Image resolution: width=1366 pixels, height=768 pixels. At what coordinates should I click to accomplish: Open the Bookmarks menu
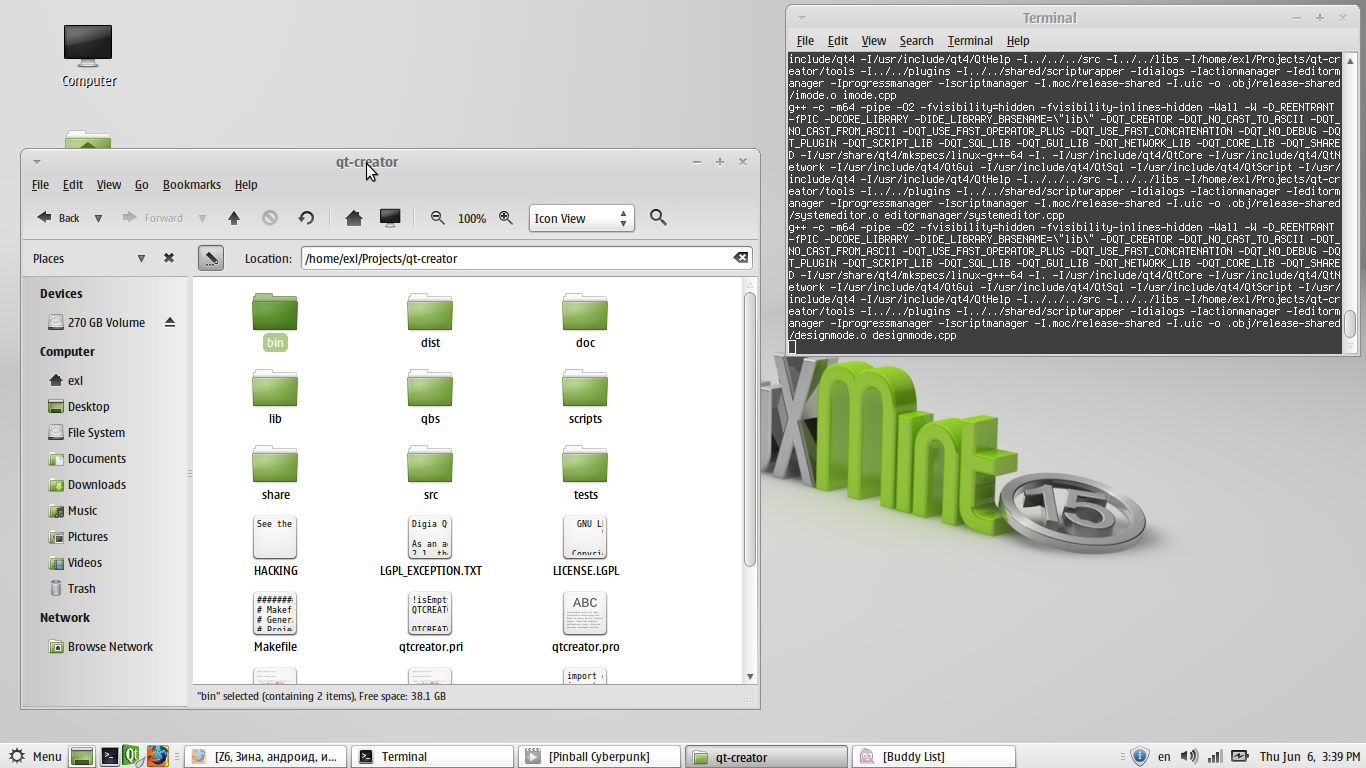point(192,184)
